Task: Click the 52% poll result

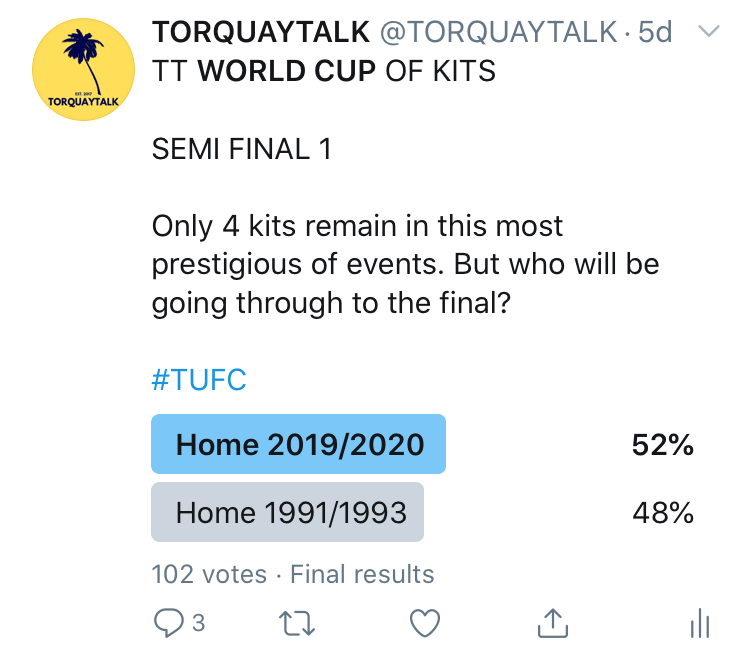Action: [x=662, y=445]
